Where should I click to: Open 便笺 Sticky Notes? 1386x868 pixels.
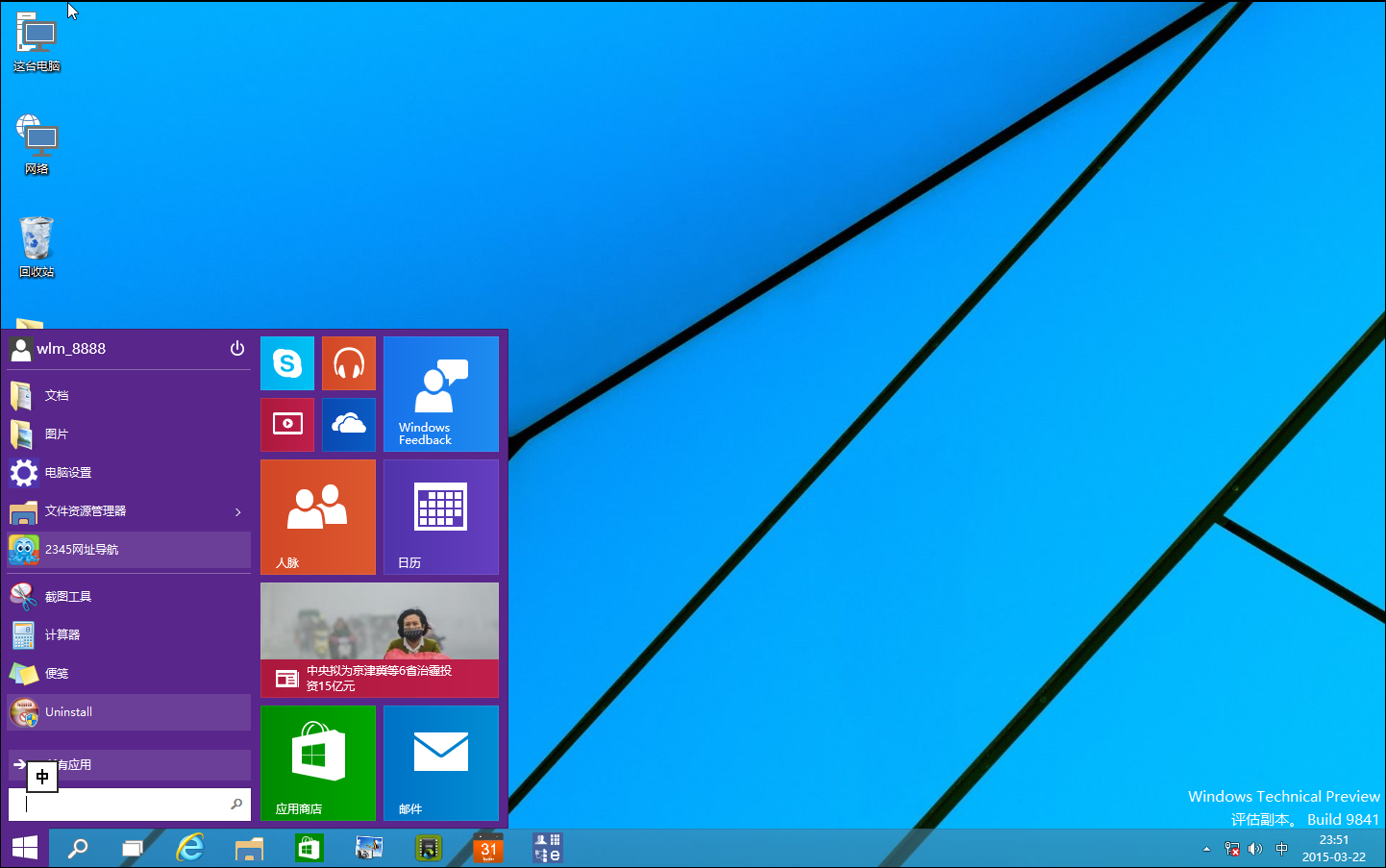click(x=129, y=673)
